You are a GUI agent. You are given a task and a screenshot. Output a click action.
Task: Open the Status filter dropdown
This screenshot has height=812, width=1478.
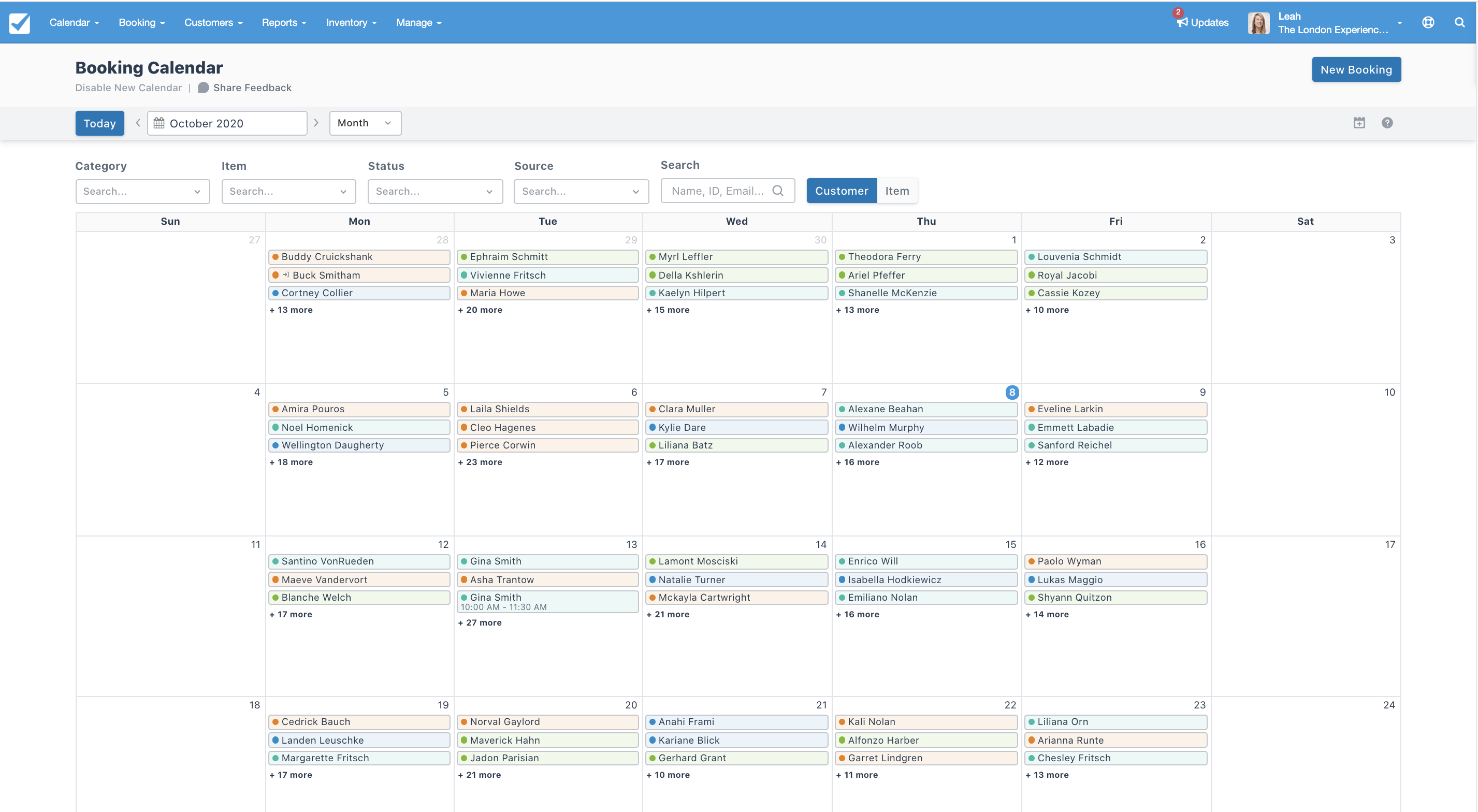(435, 191)
